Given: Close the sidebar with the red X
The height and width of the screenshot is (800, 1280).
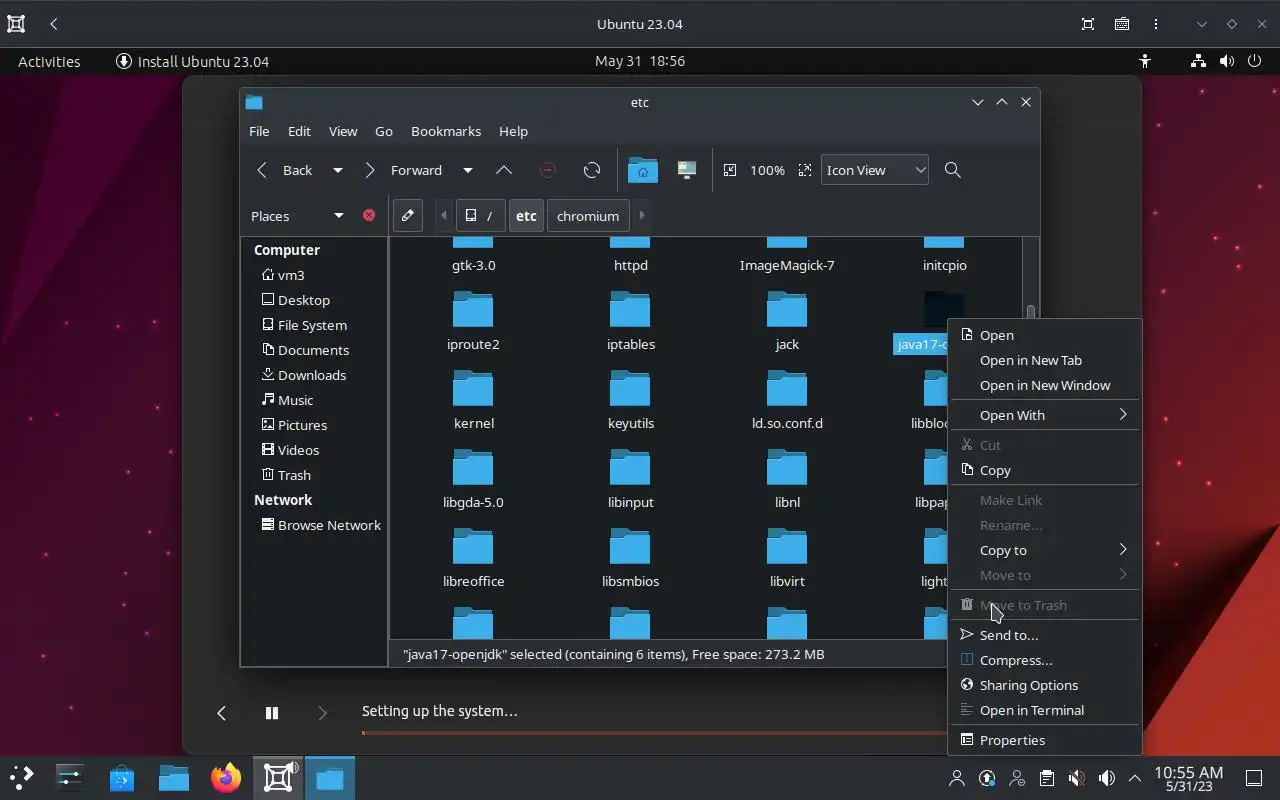Looking at the screenshot, I should coord(369,215).
